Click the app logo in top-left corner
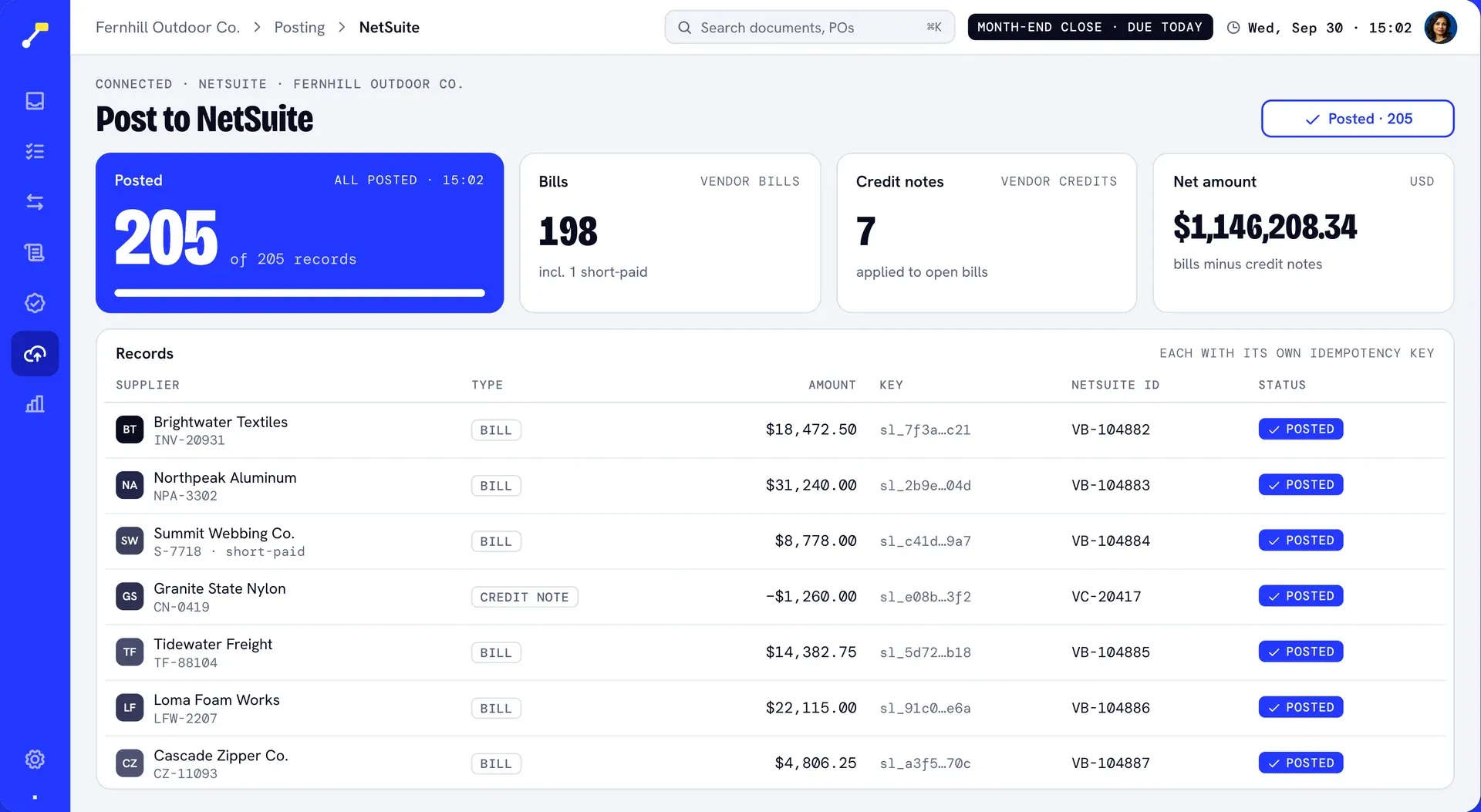Image resolution: width=1481 pixels, height=812 pixels. click(35, 34)
